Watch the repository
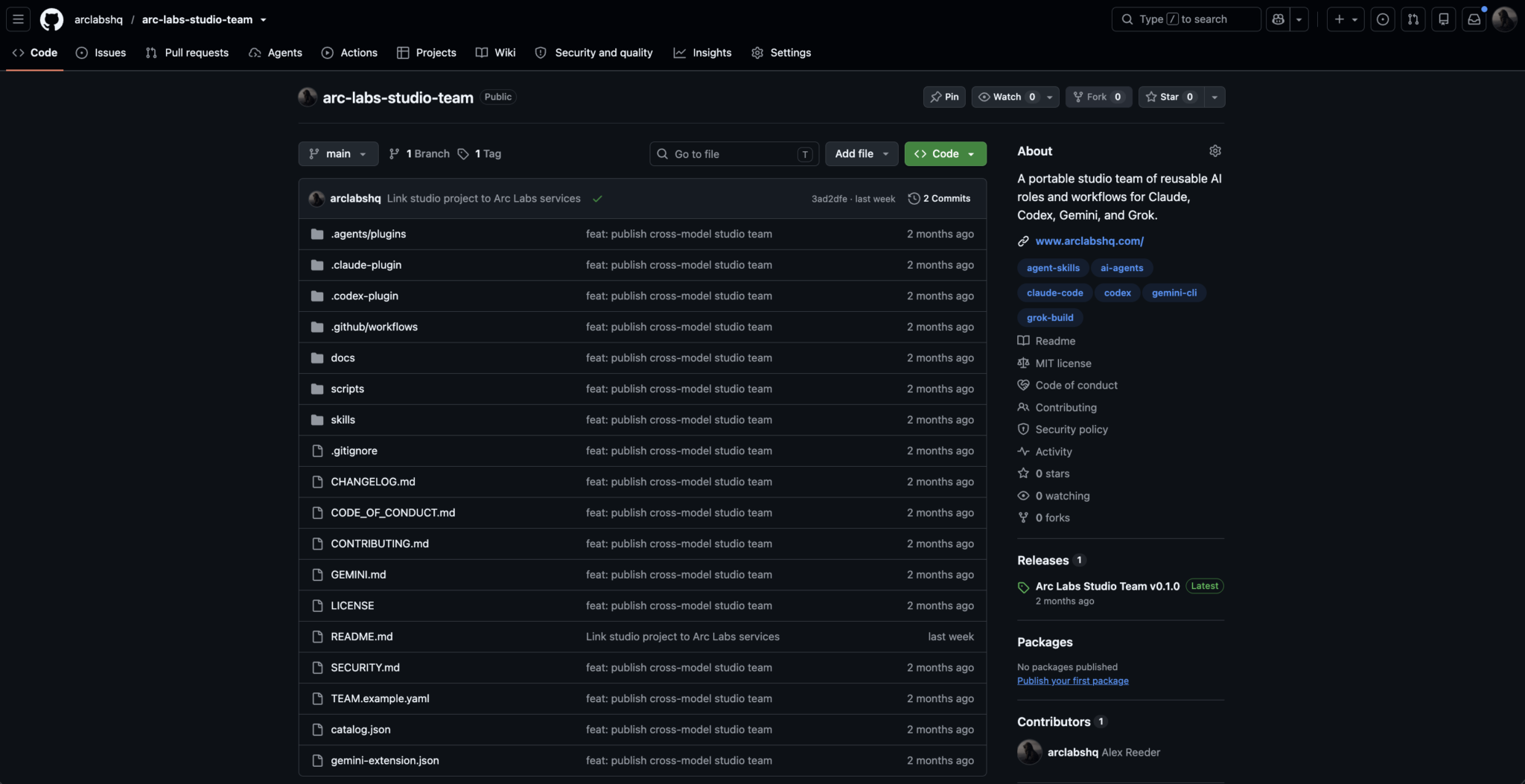The height and width of the screenshot is (784, 1525). [x=1006, y=97]
